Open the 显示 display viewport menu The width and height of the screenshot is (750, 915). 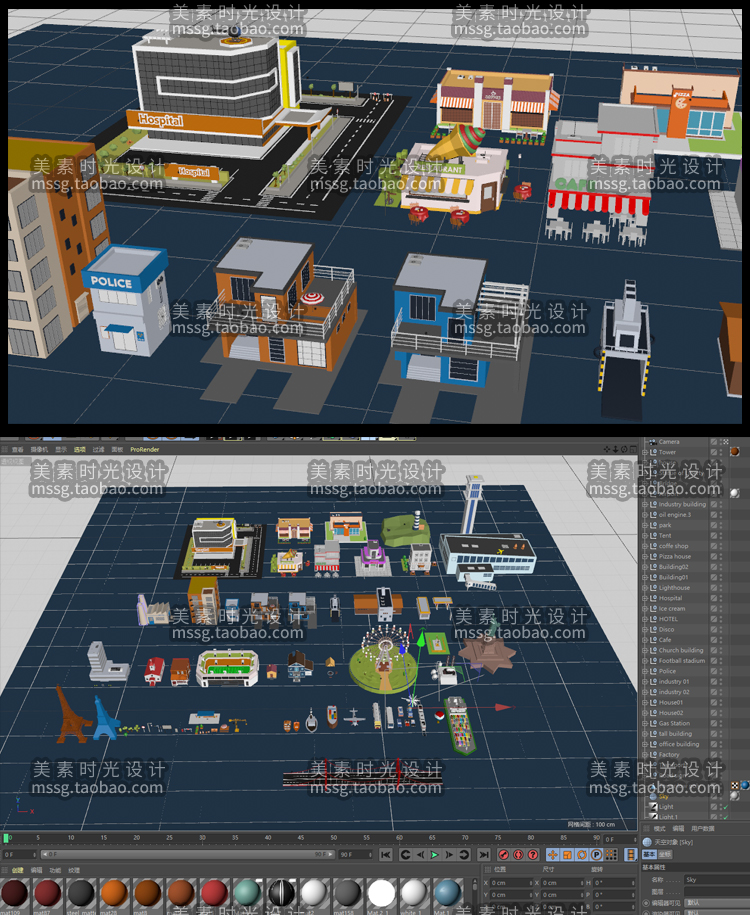pyautogui.click(x=61, y=449)
